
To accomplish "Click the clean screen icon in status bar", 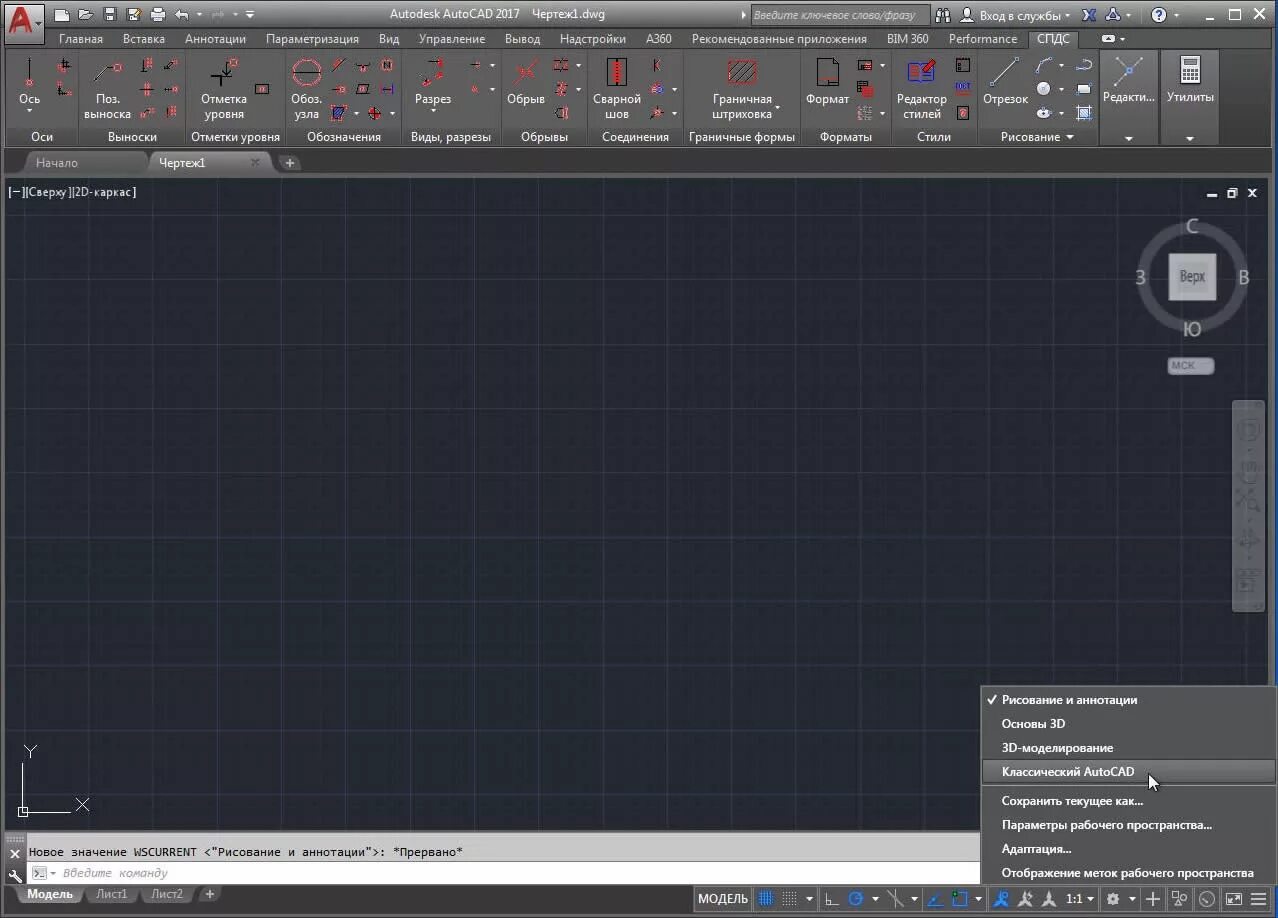I will pyautogui.click(x=1234, y=899).
